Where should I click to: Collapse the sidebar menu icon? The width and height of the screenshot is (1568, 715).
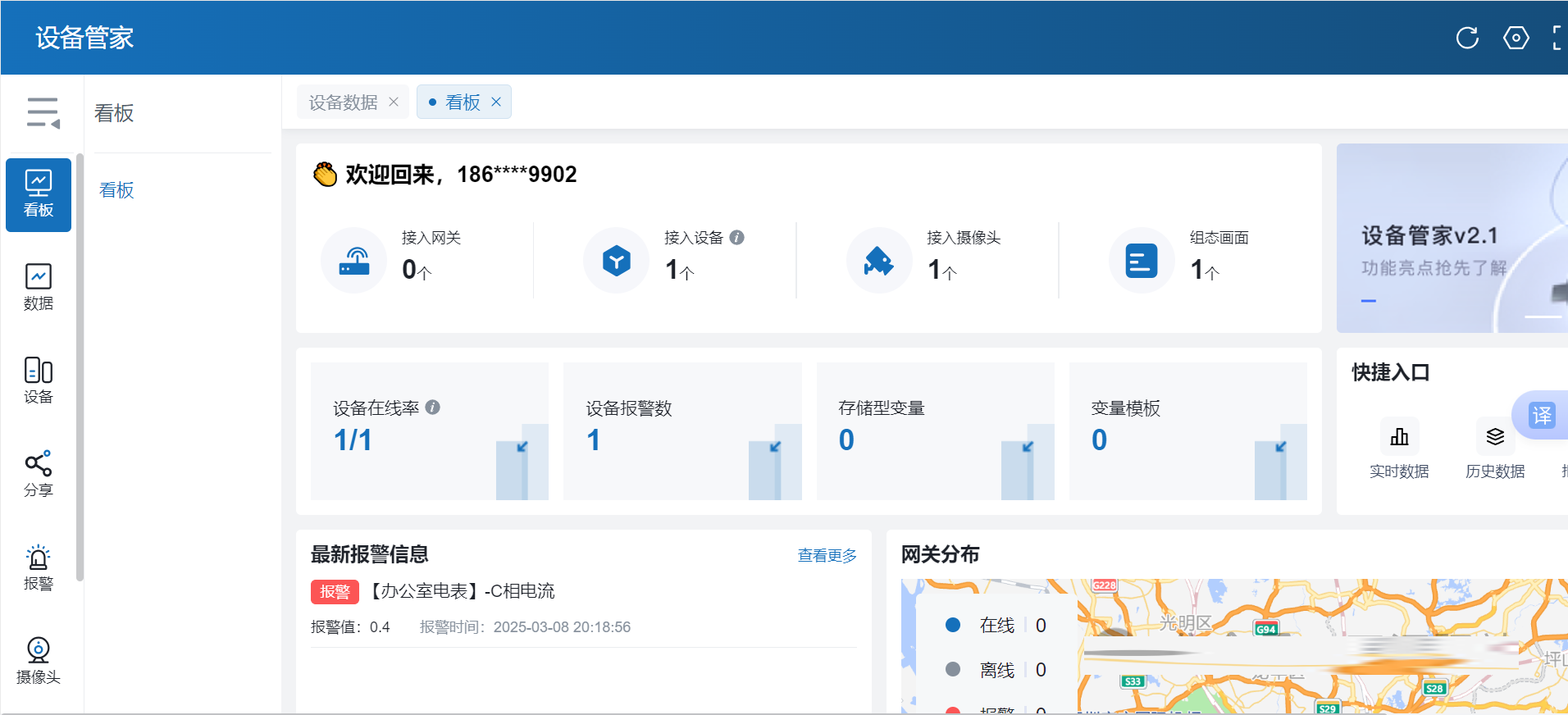[x=43, y=112]
